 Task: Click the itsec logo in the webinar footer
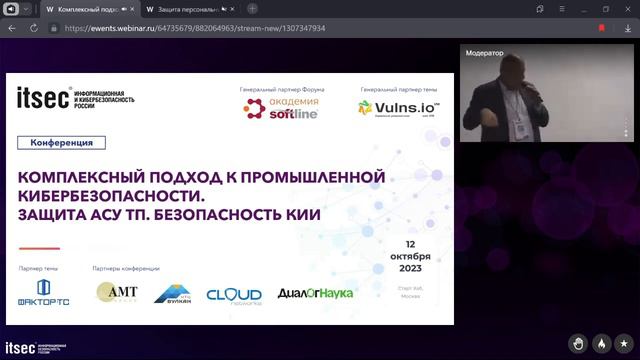coord(36,348)
